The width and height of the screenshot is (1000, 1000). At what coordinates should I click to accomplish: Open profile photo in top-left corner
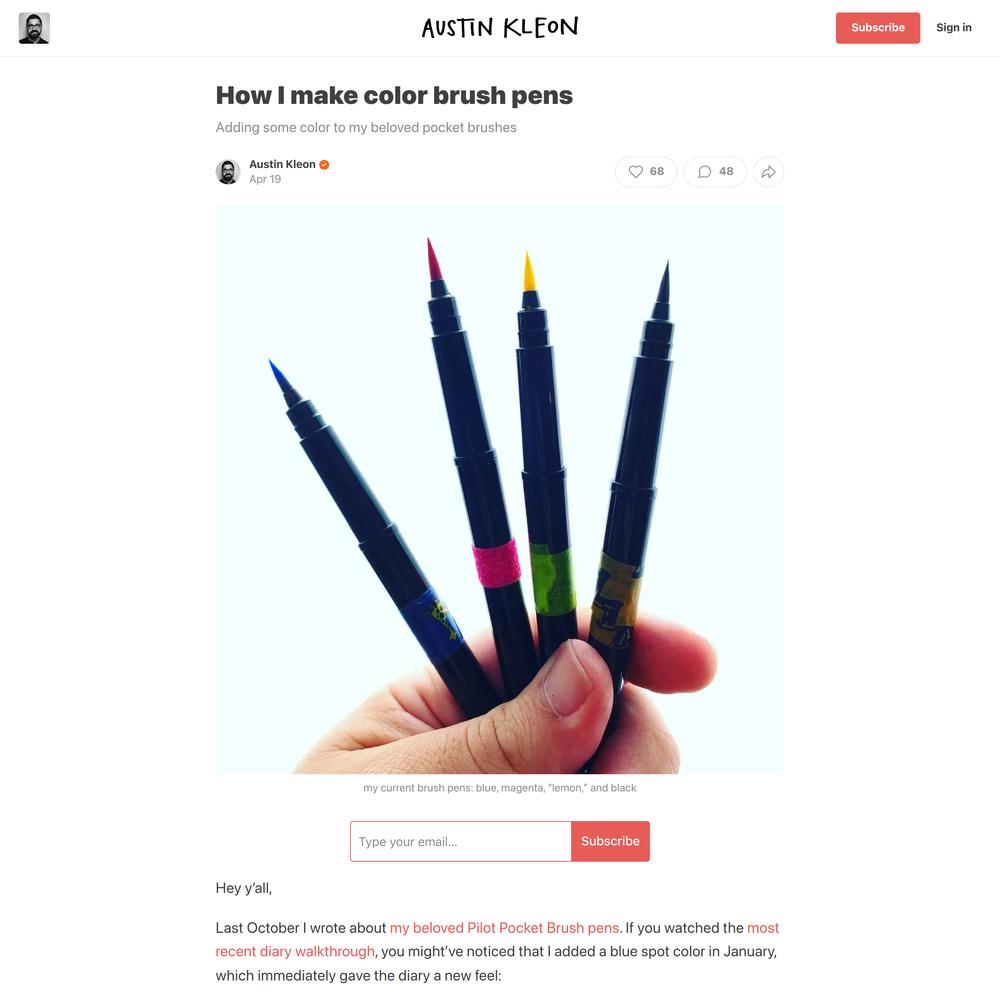[34, 28]
